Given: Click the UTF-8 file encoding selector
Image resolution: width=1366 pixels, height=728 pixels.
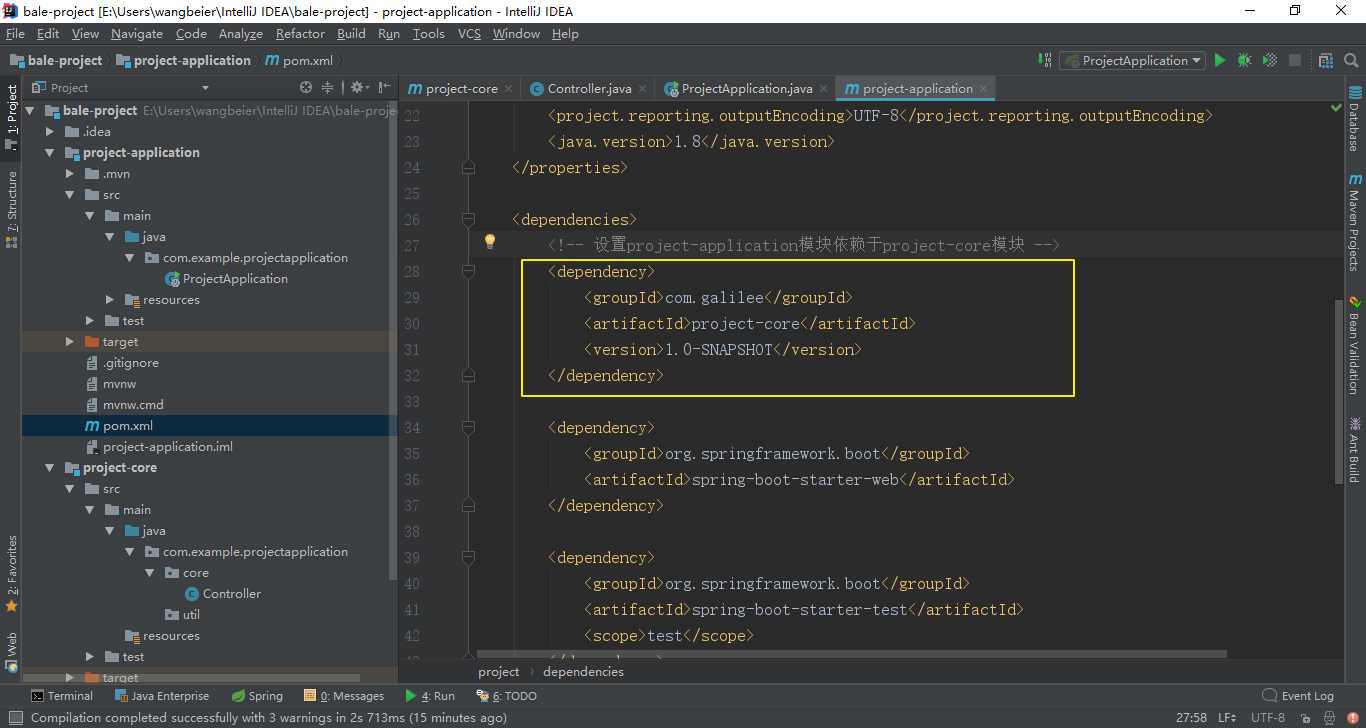Looking at the screenshot, I should [x=1268, y=718].
